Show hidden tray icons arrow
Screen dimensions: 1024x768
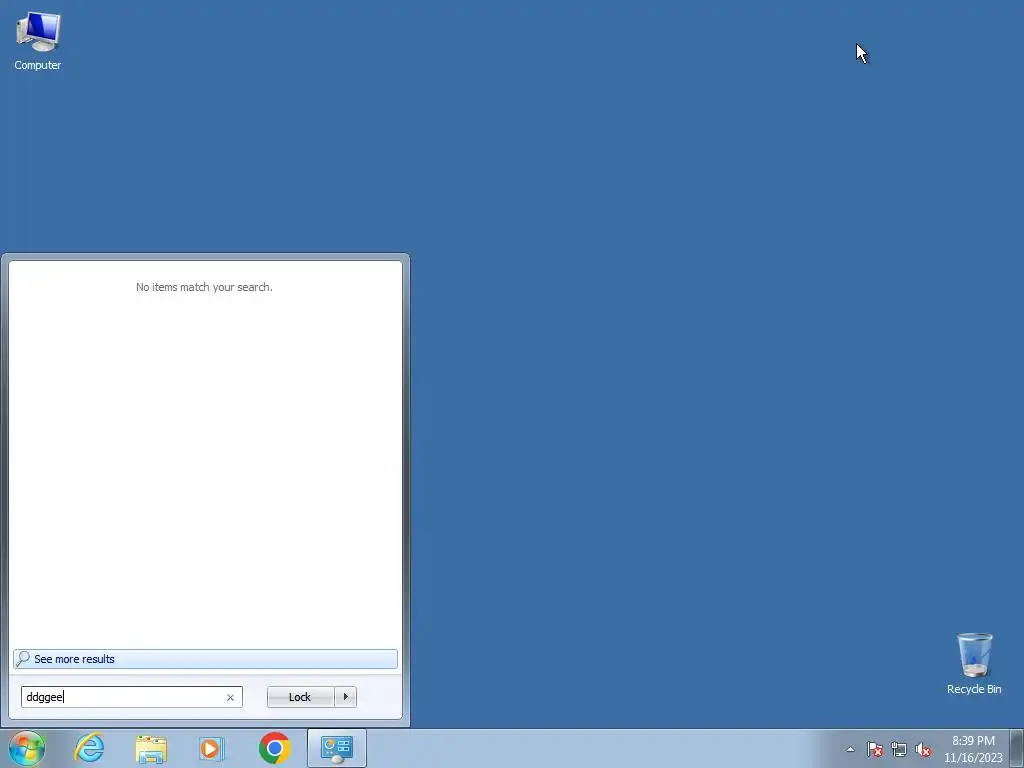tap(850, 749)
